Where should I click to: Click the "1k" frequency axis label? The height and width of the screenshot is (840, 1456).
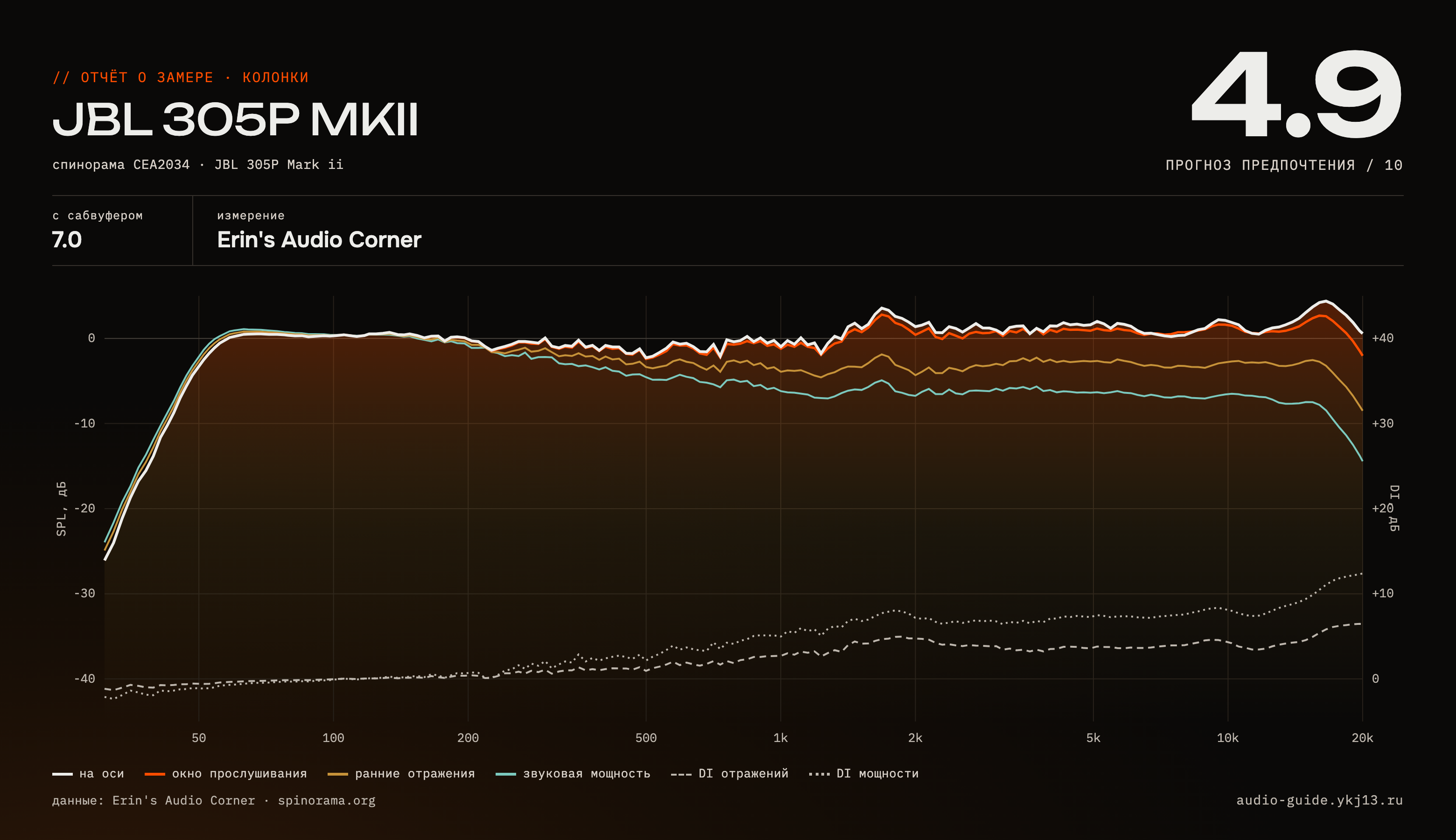(x=780, y=738)
